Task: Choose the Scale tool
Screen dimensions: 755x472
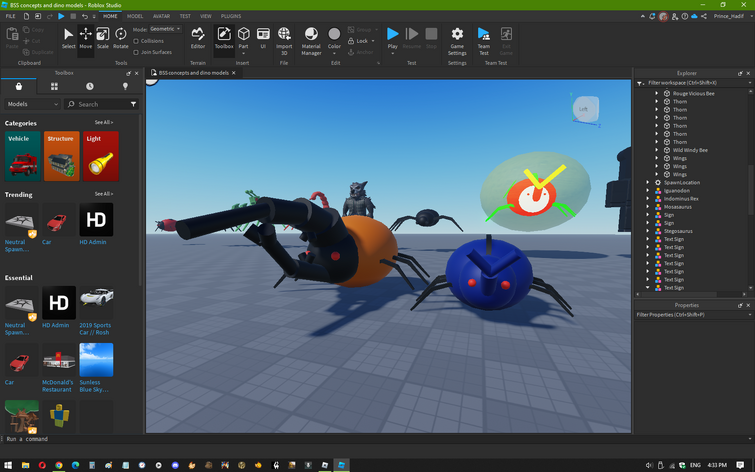Action: point(103,38)
